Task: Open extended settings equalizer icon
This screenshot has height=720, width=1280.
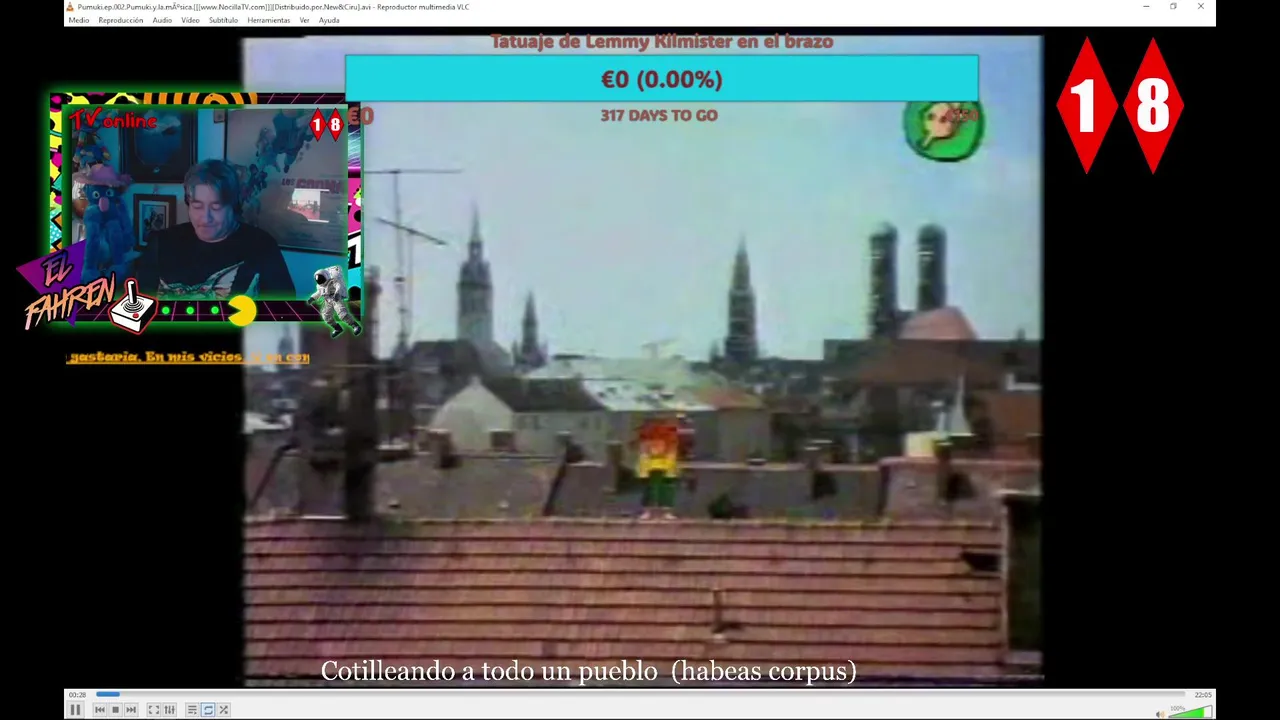Action: 169,710
